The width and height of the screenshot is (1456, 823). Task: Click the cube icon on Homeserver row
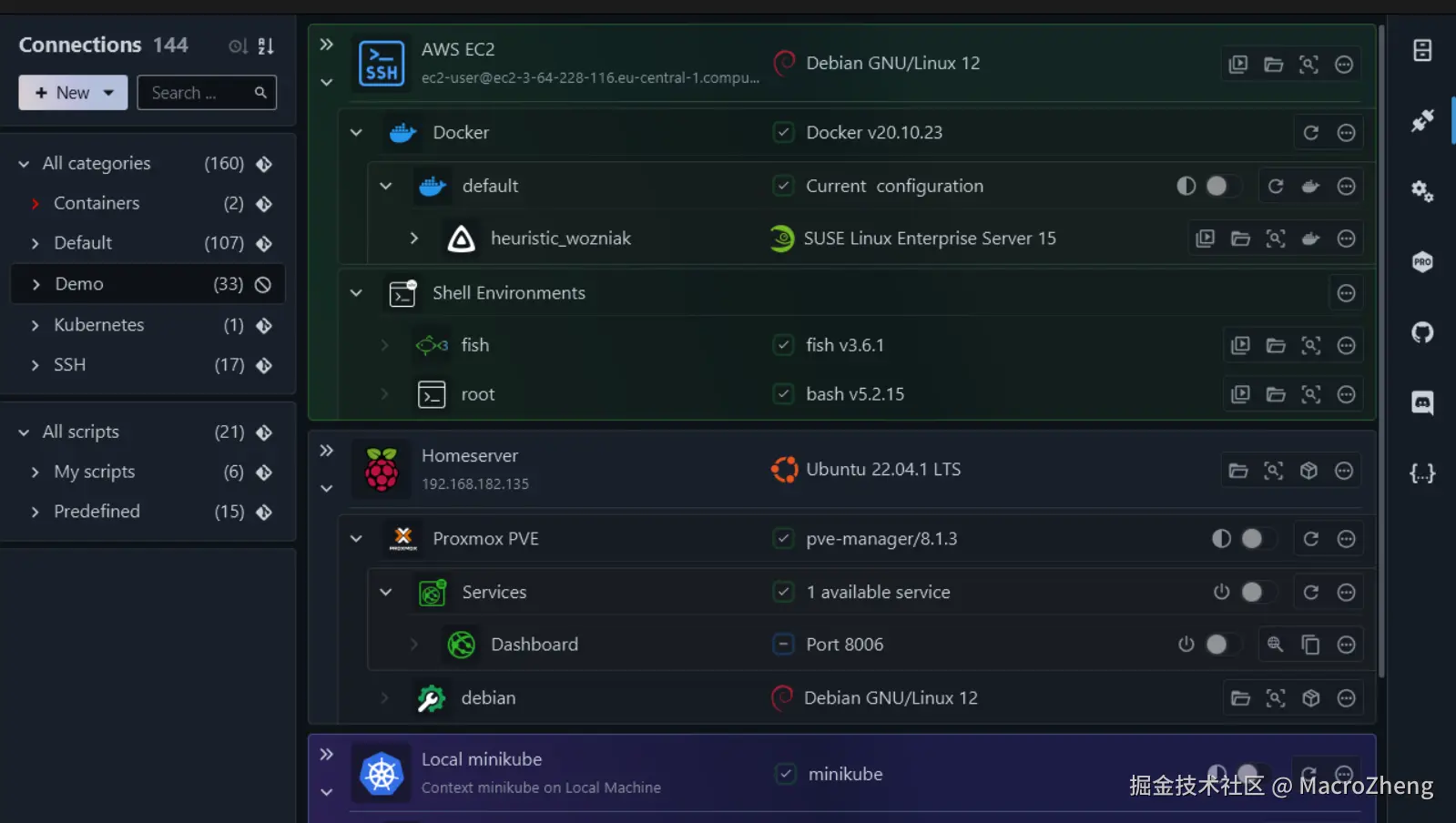tap(1308, 471)
